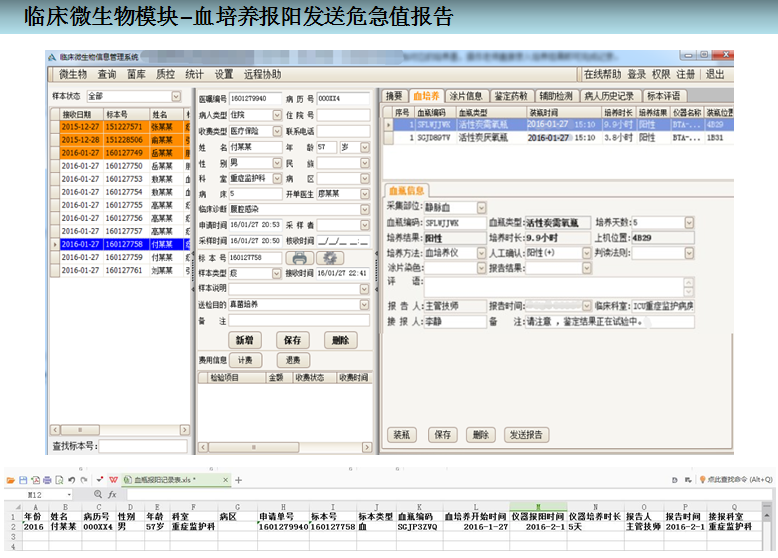Image resolution: width=778 pixels, height=558 pixels.
Task: Switch to the 鉴定药敏 tab
Action: (x=513, y=96)
